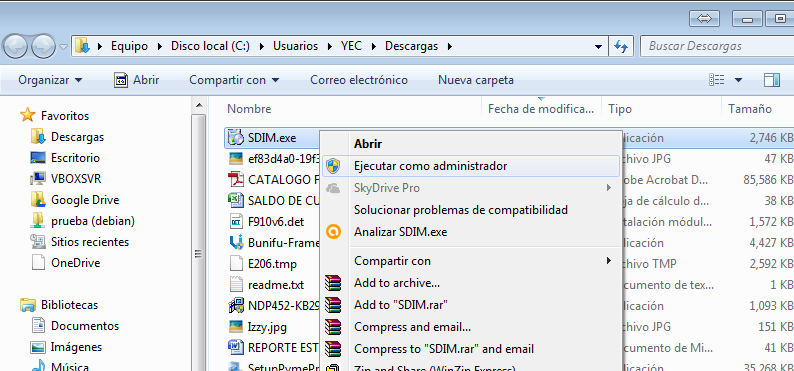The image size is (794, 371).
Task: Click Disco local (C:) in the breadcrumb
Action: (x=210, y=46)
